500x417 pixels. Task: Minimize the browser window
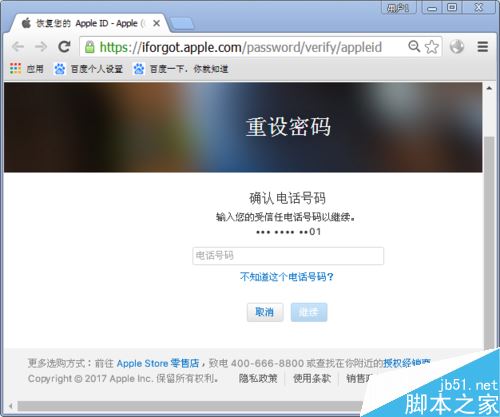432,8
